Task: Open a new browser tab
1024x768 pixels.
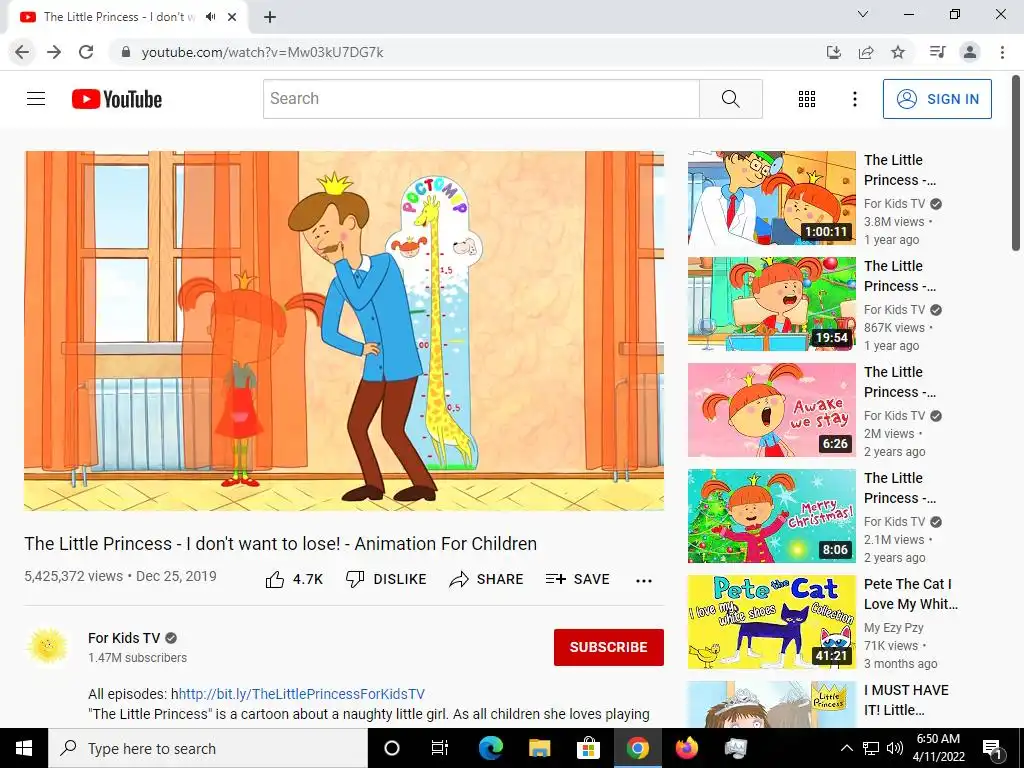Action: click(x=270, y=17)
